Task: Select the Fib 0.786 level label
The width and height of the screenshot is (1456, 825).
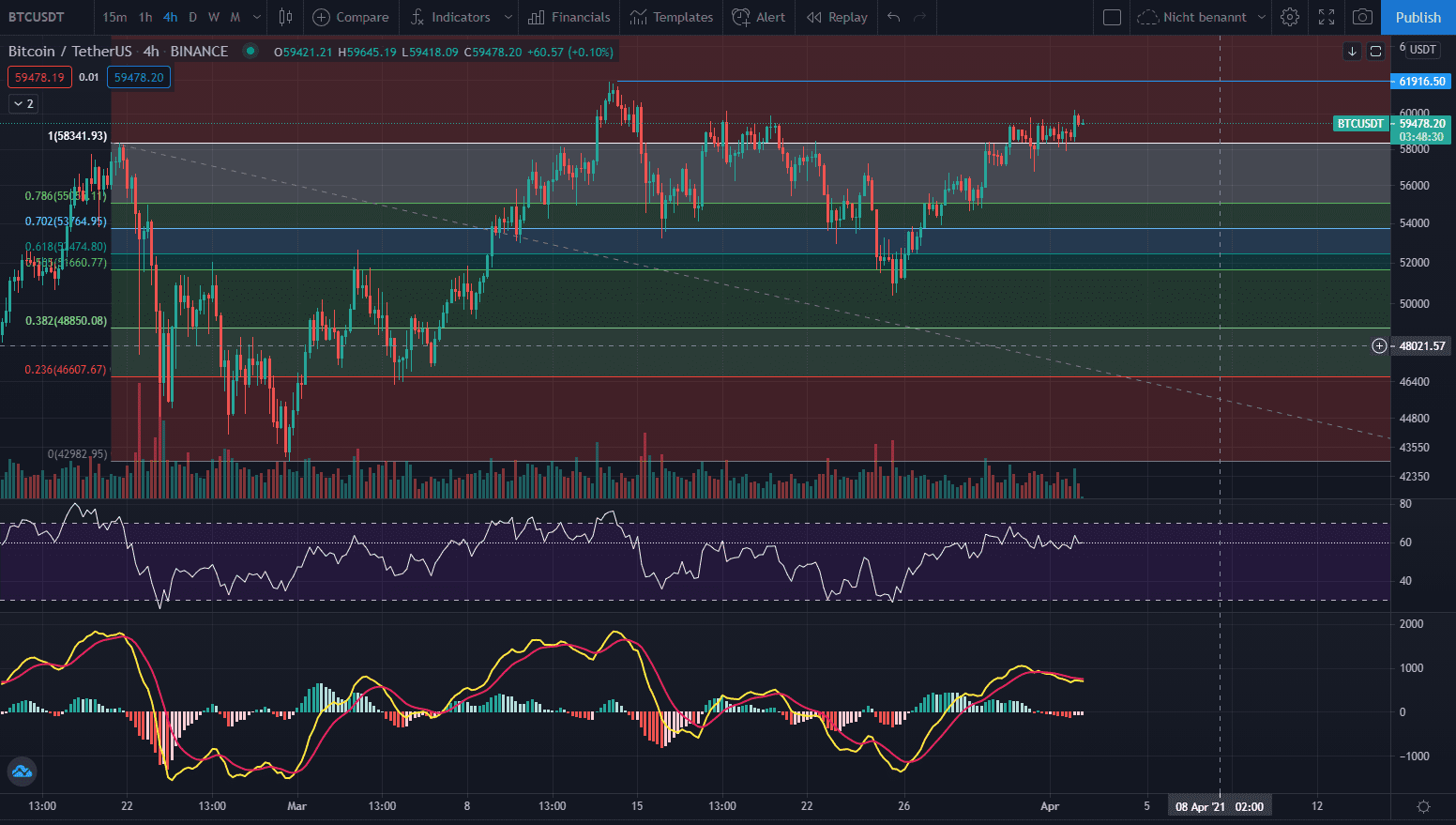Action: click(x=66, y=195)
